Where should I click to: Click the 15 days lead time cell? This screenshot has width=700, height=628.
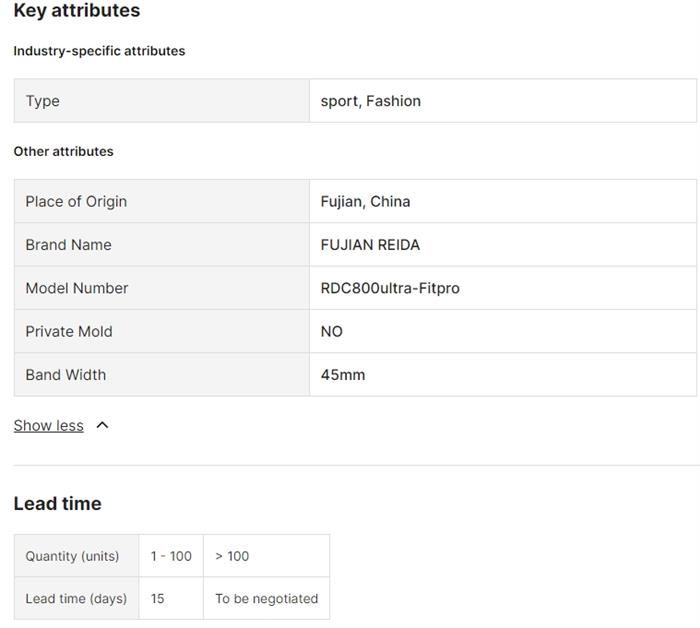coord(158,599)
